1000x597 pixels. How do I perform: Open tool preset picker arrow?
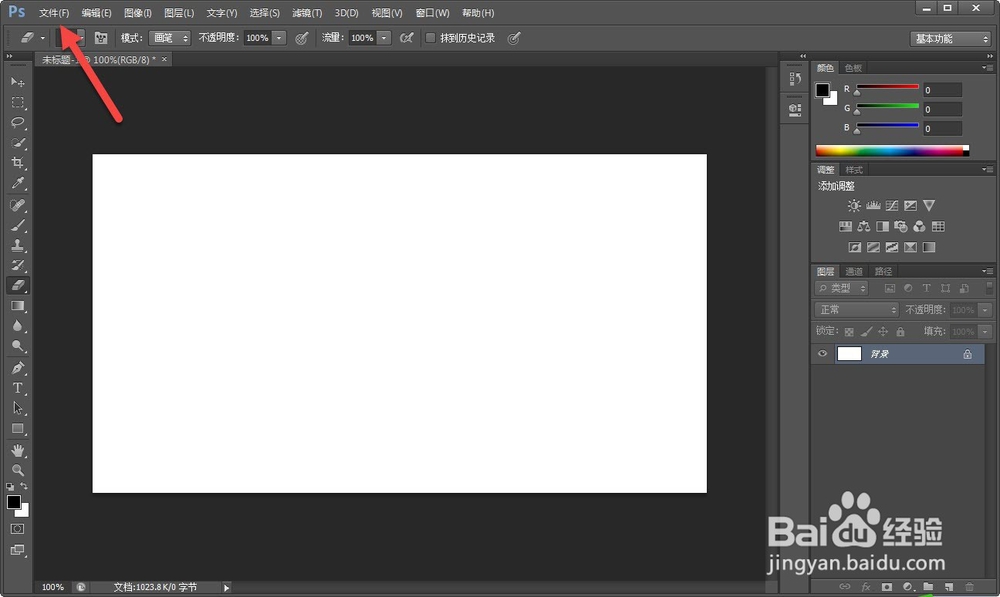(x=43, y=38)
